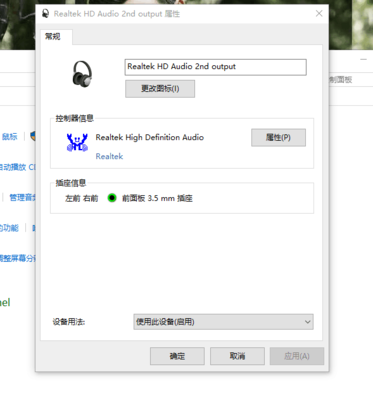Image resolution: width=373 pixels, height=400 pixels.
Task: Minimize the background Control Panel window
Action: click(x=363, y=59)
